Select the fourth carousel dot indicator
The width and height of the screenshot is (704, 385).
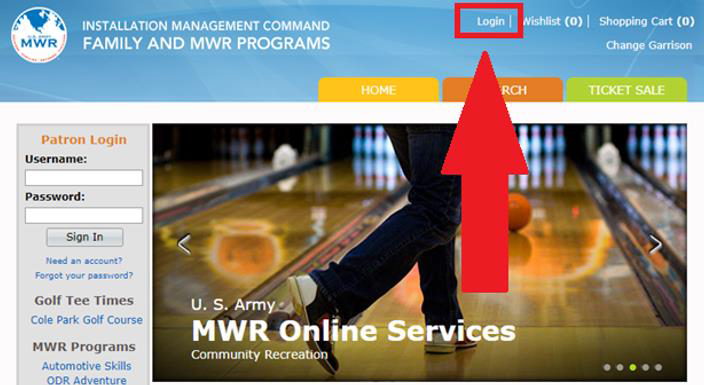click(x=646, y=367)
